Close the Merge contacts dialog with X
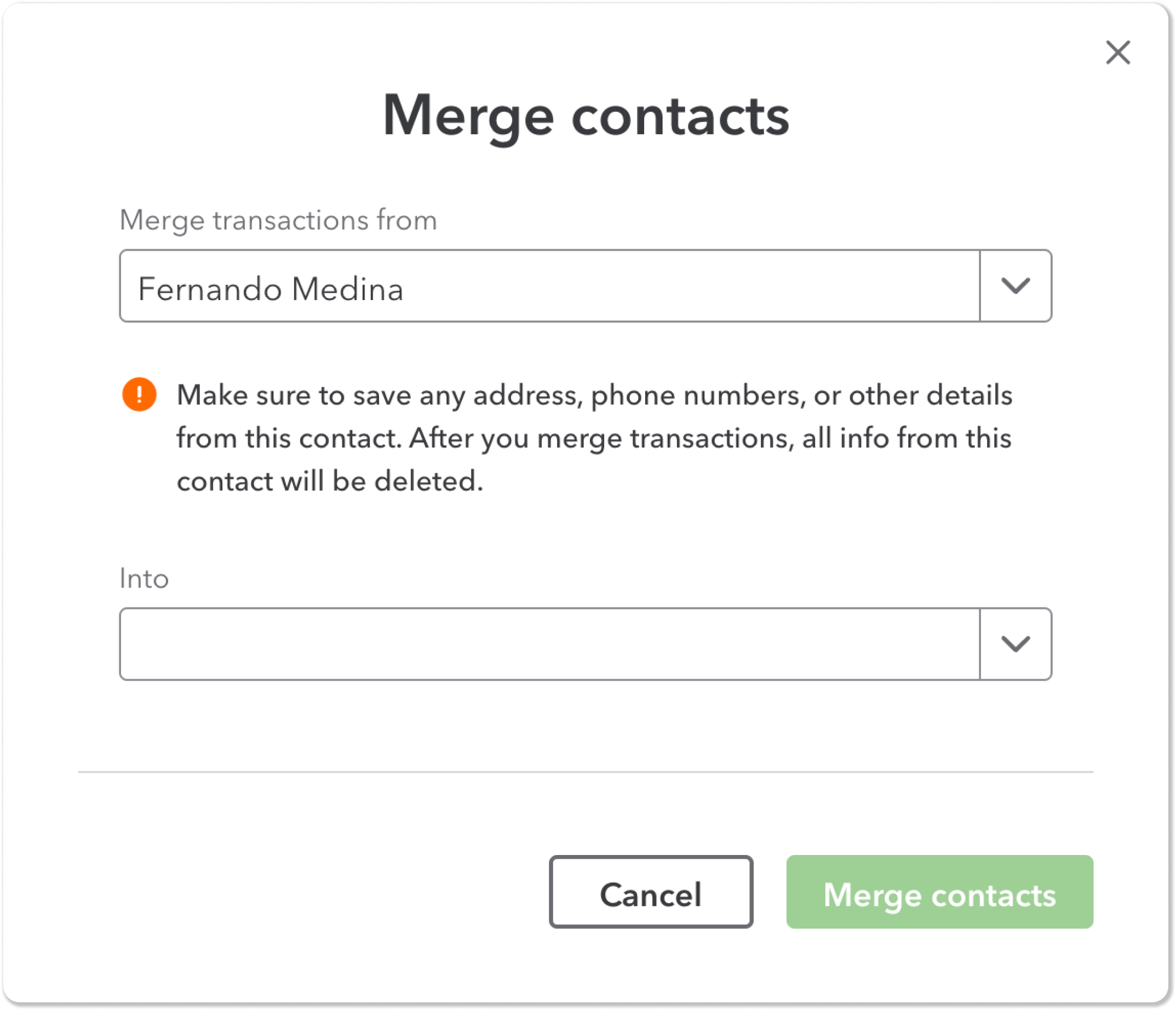1176x1010 pixels. [x=1117, y=53]
